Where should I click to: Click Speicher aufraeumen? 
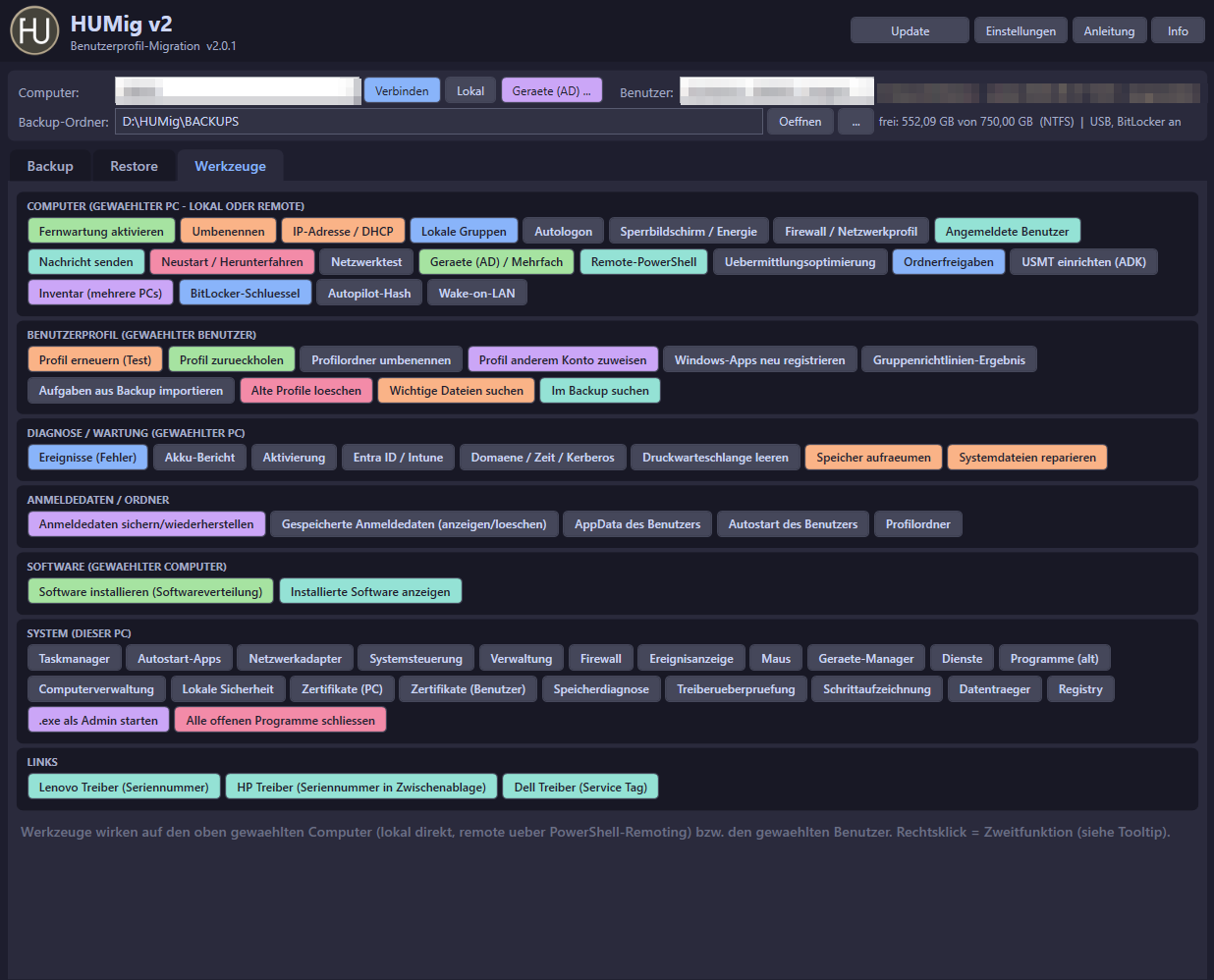tap(873, 458)
